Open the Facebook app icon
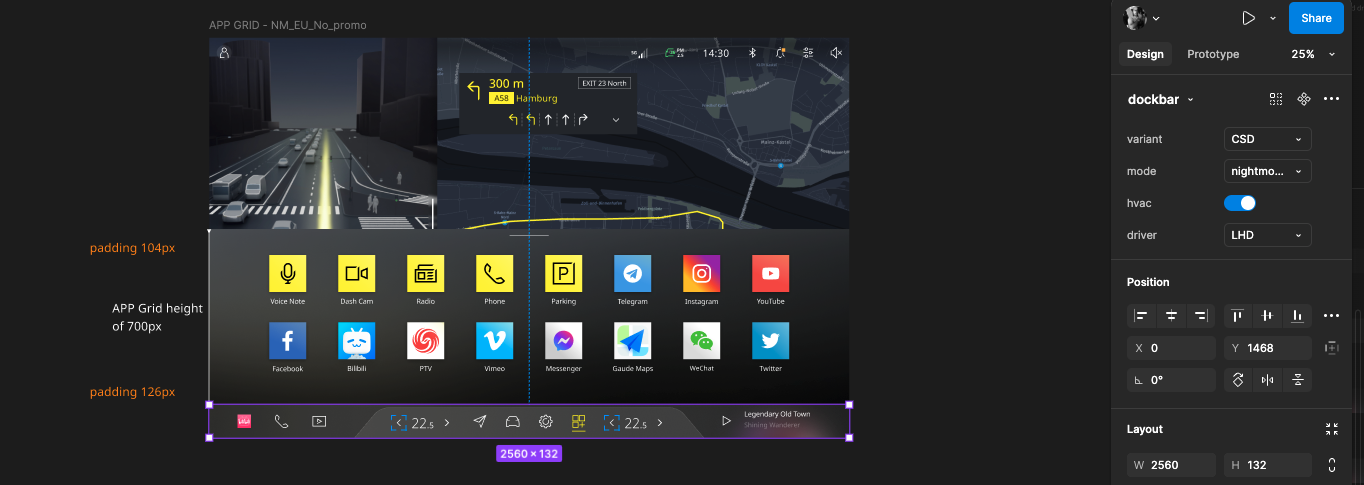Screen dimensions: 1364x485 tap(287, 341)
